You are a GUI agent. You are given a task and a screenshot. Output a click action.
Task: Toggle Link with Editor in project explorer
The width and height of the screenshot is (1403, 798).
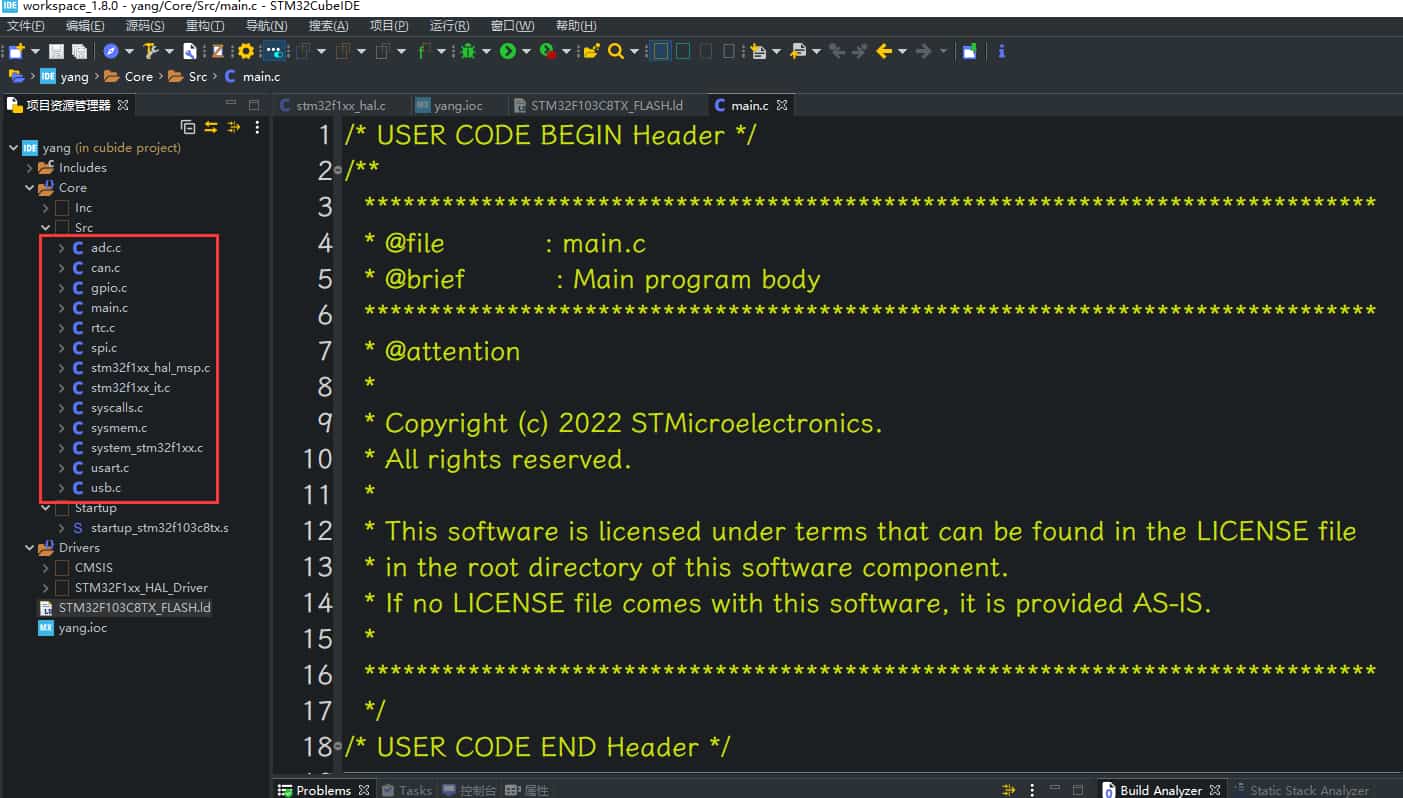pyautogui.click(x=211, y=127)
